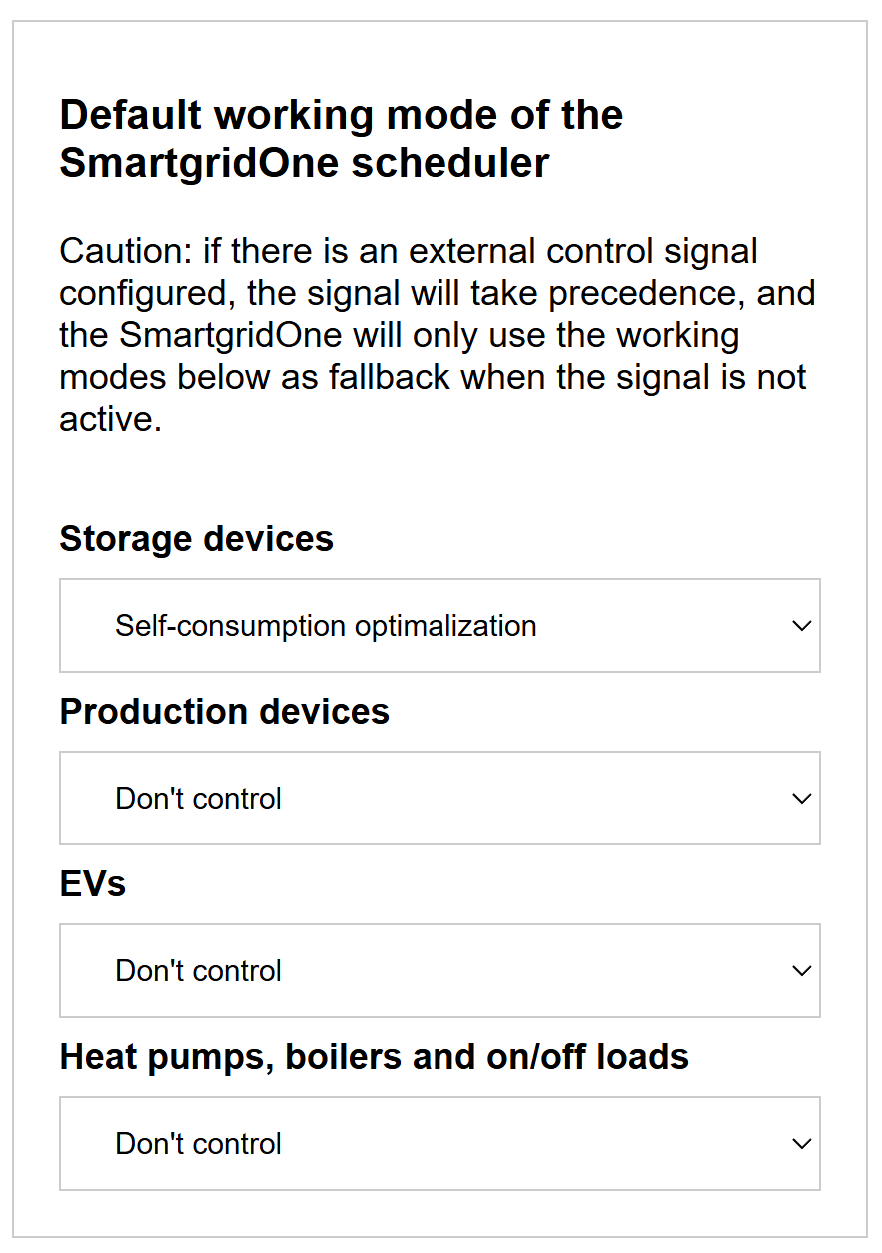Select the 'Self-consumption optimalization' value text
This screenshot has width=882, height=1253.
[326, 626]
